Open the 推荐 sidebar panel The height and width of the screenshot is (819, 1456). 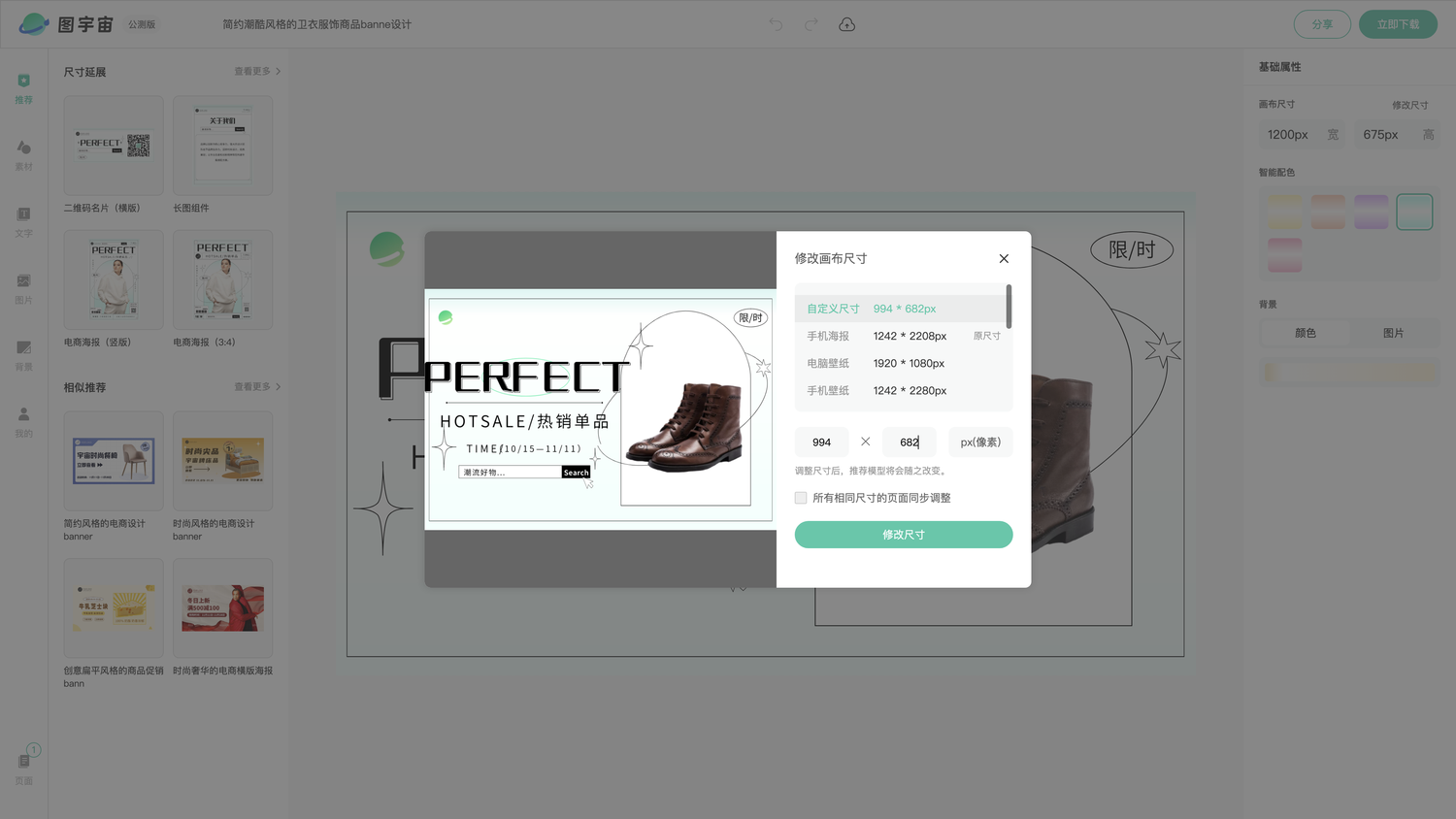[x=24, y=88]
